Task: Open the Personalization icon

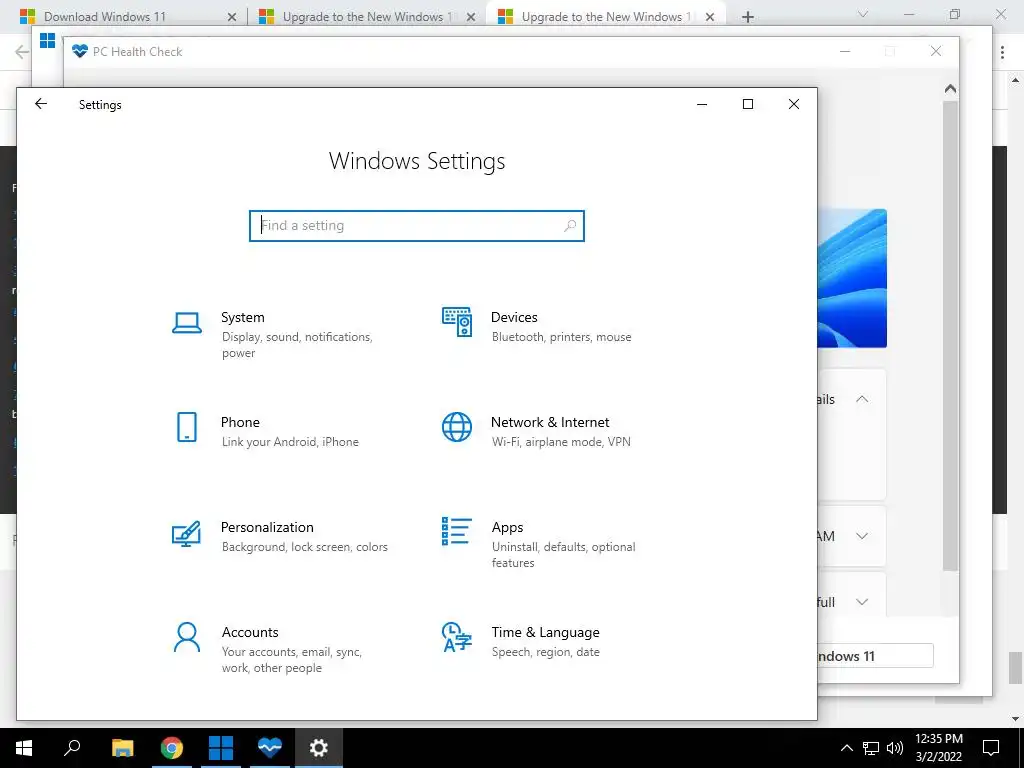Action: (186, 534)
